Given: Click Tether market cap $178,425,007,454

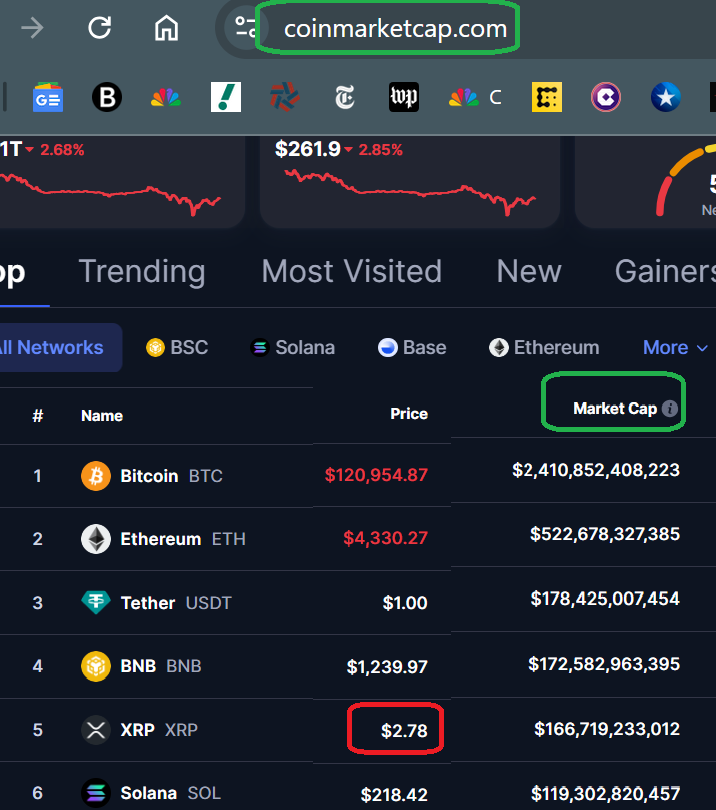Looking at the screenshot, I should click(x=605, y=599).
